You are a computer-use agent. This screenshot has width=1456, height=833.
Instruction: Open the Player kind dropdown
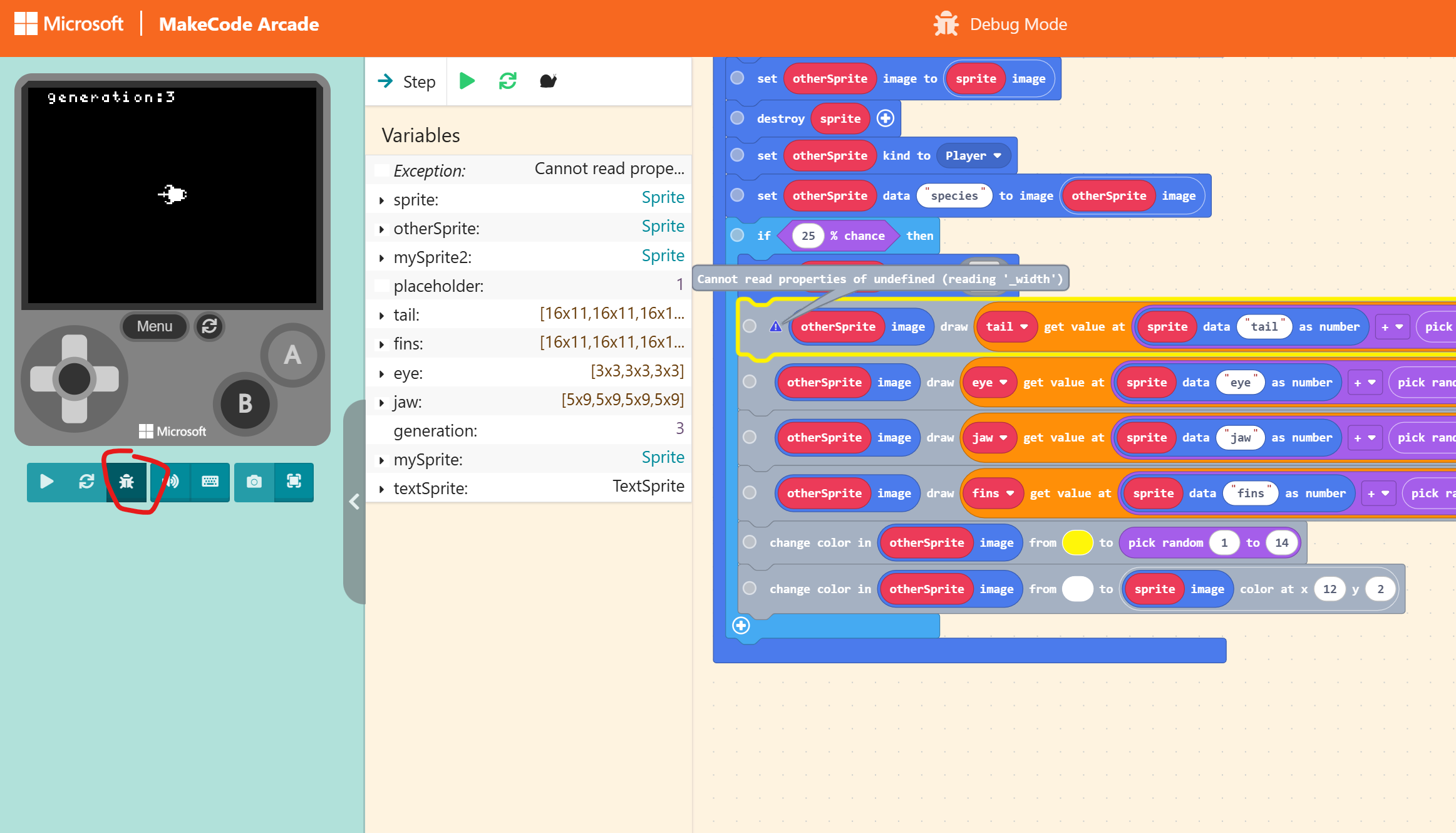coord(973,155)
